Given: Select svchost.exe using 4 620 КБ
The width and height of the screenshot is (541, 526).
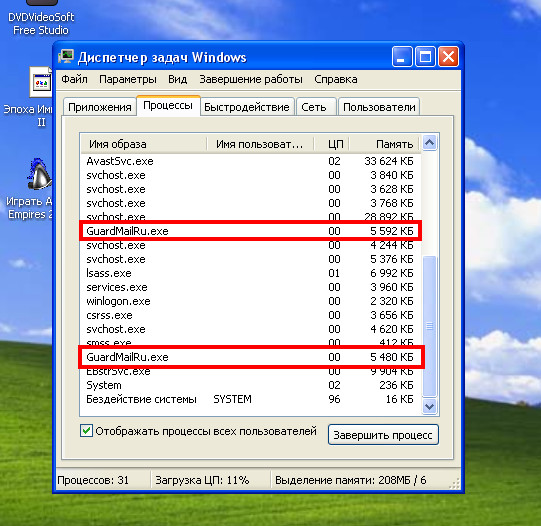Looking at the screenshot, I should (x=251, y=329).
